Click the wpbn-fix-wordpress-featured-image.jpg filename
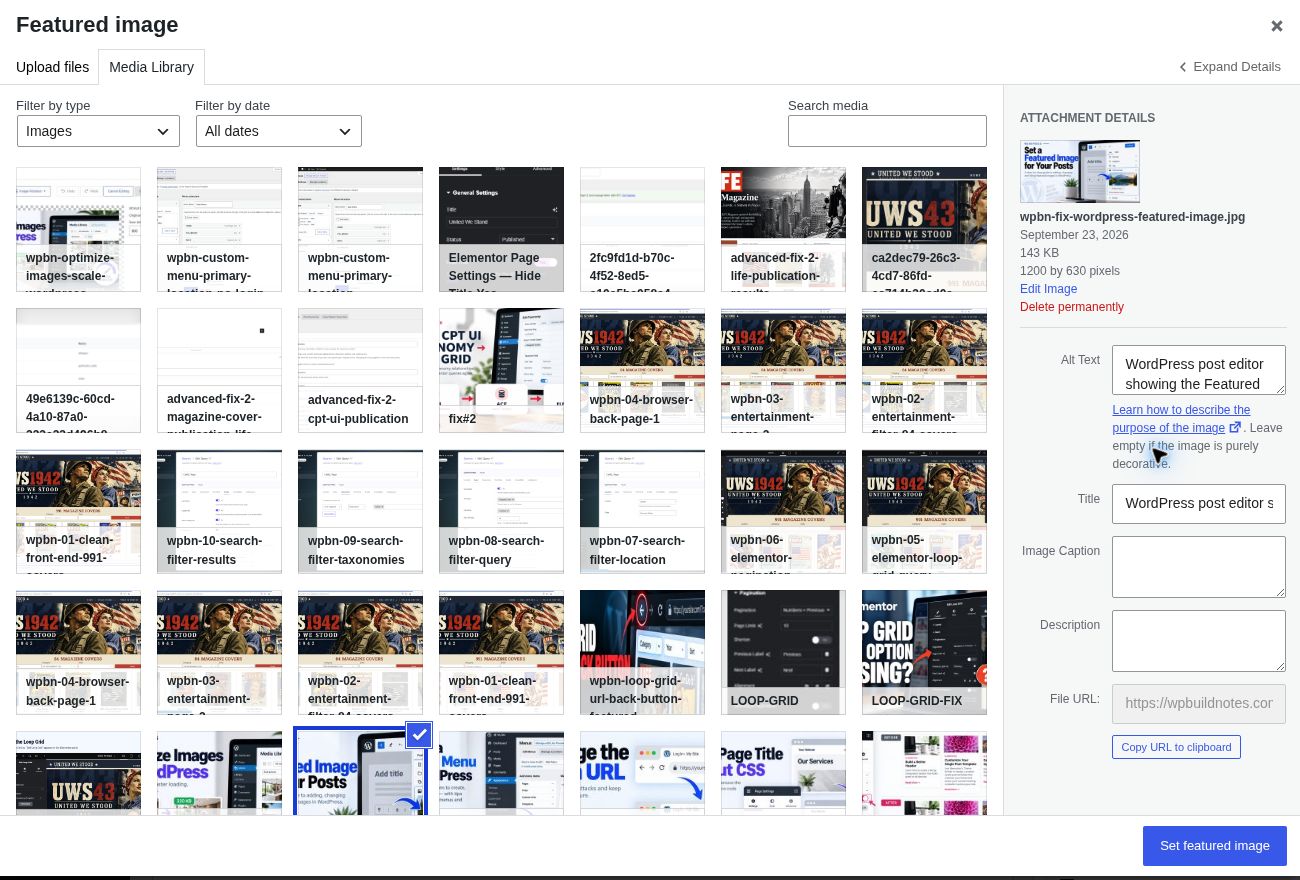Screen dimensions: 1300x880 click(x=1132, y=217)
